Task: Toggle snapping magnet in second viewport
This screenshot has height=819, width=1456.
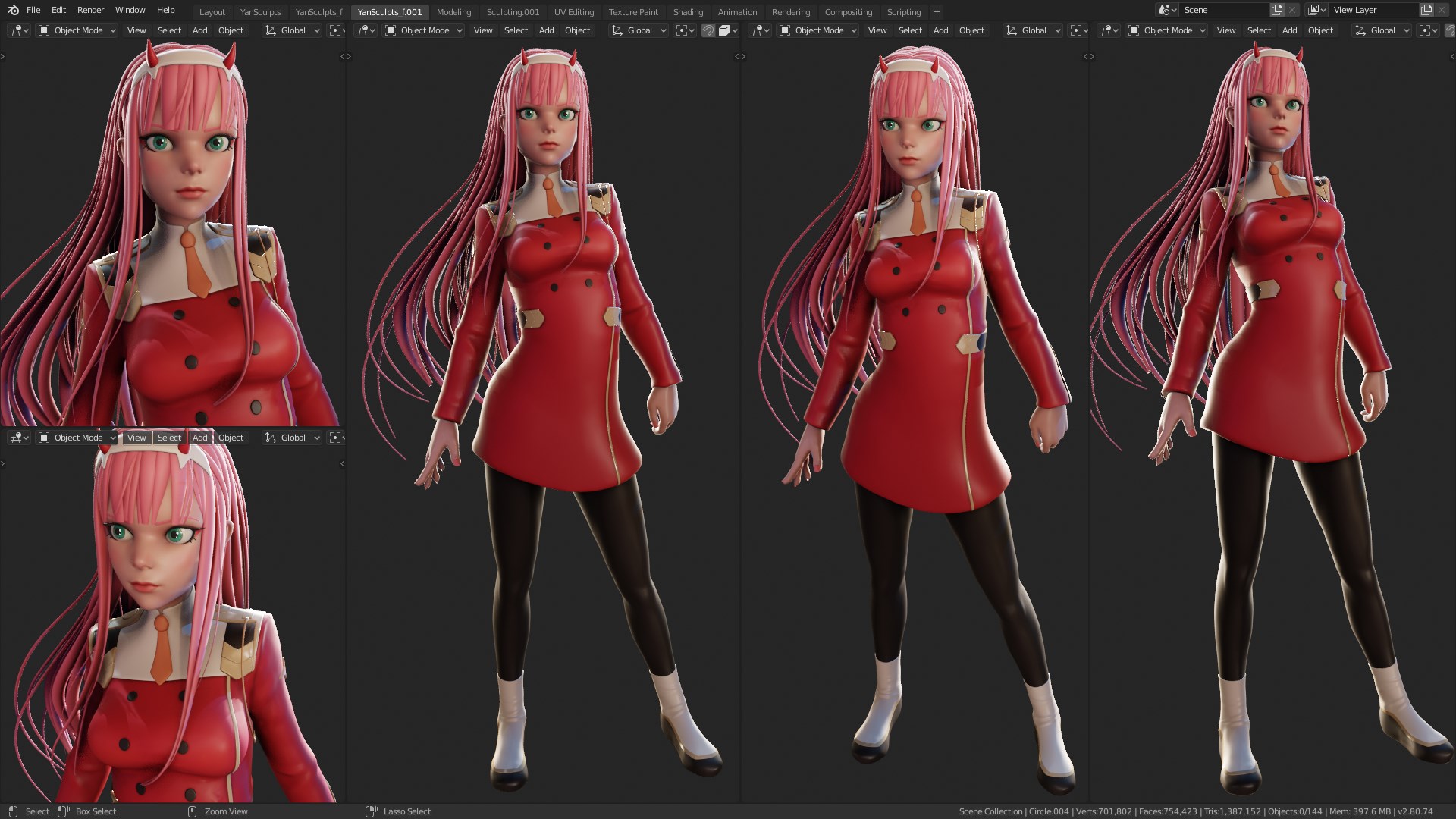Action: [x=708, y=30]
